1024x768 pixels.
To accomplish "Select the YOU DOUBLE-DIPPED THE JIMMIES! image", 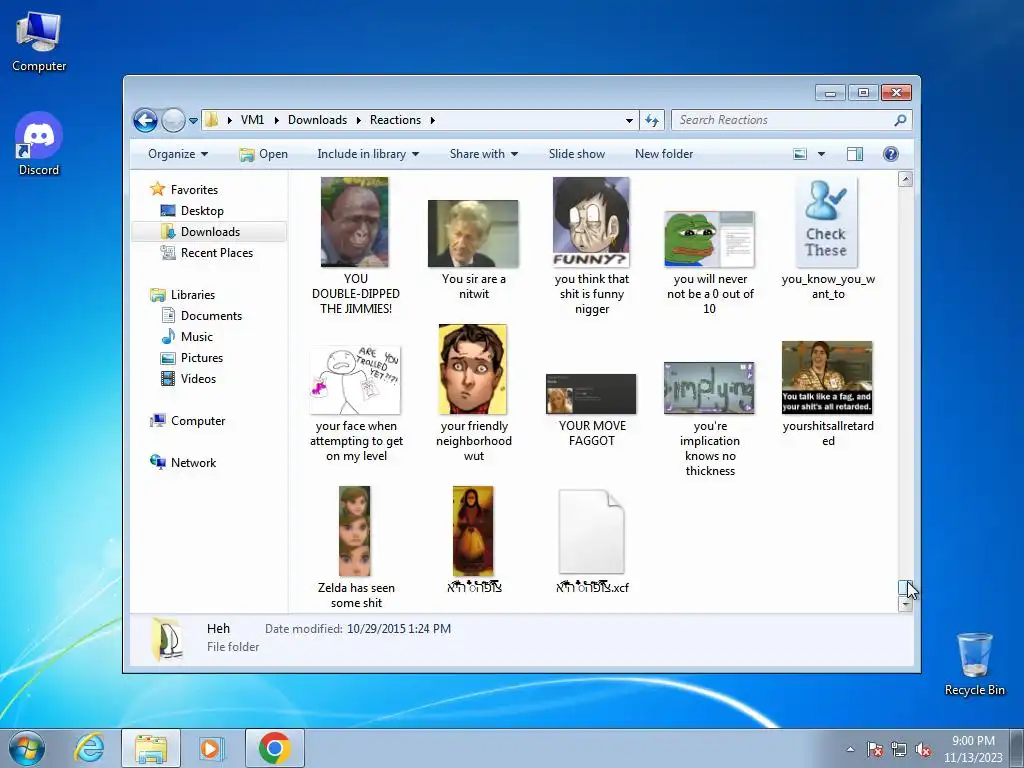I will point(355,222).
